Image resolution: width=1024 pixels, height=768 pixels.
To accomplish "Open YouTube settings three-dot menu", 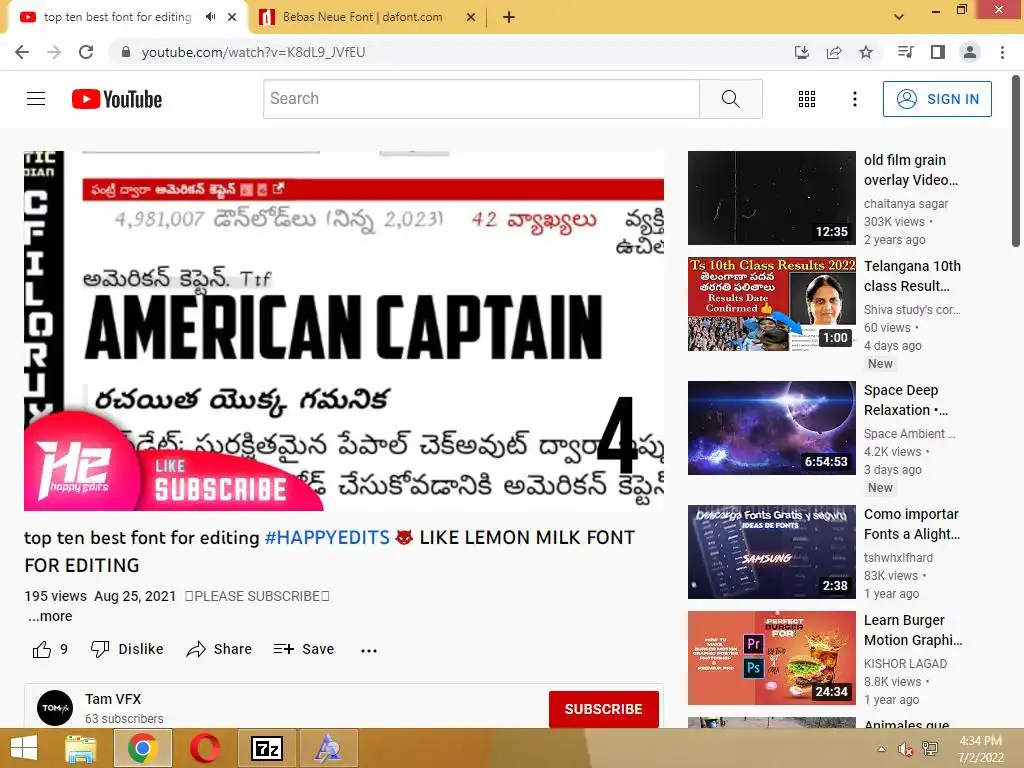I will click(854, 99).
